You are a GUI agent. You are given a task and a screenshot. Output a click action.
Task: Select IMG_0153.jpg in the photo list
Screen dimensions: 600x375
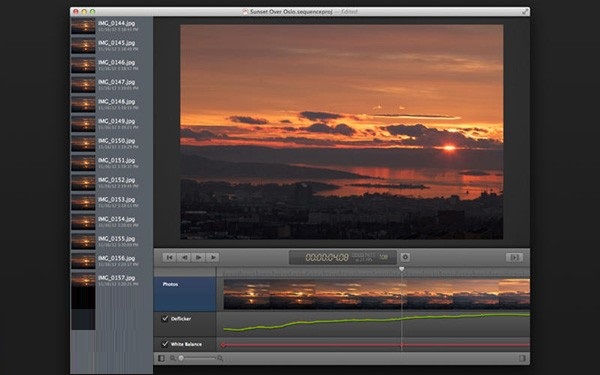point(112,202)
